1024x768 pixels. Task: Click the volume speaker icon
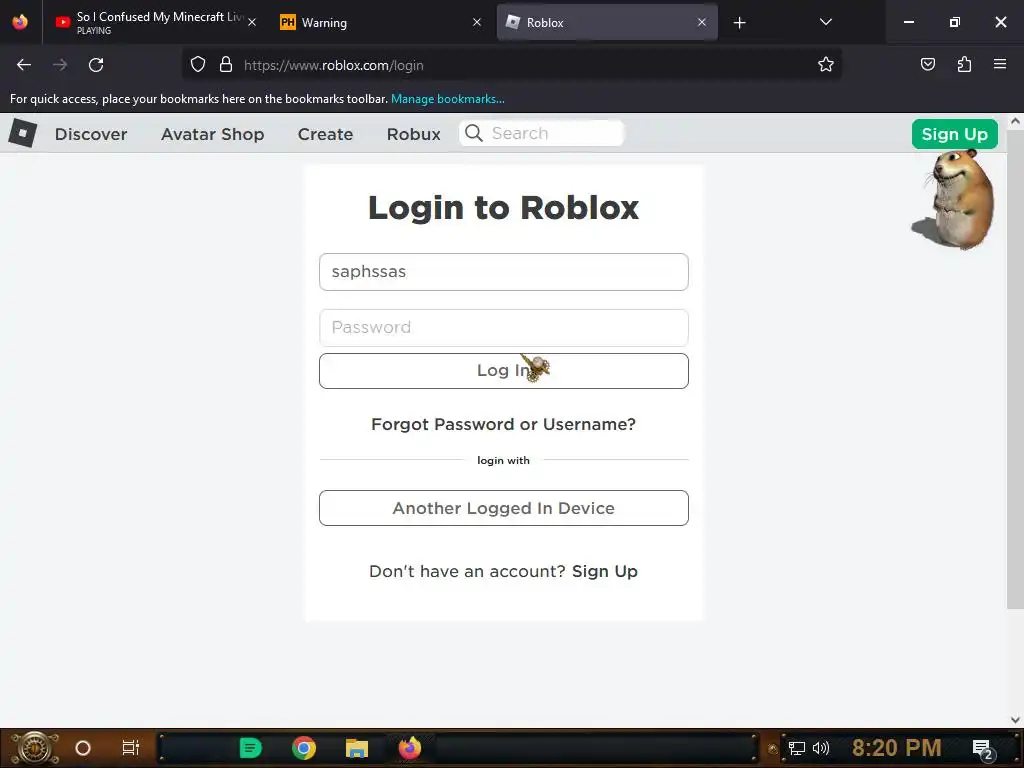(821, 748)
